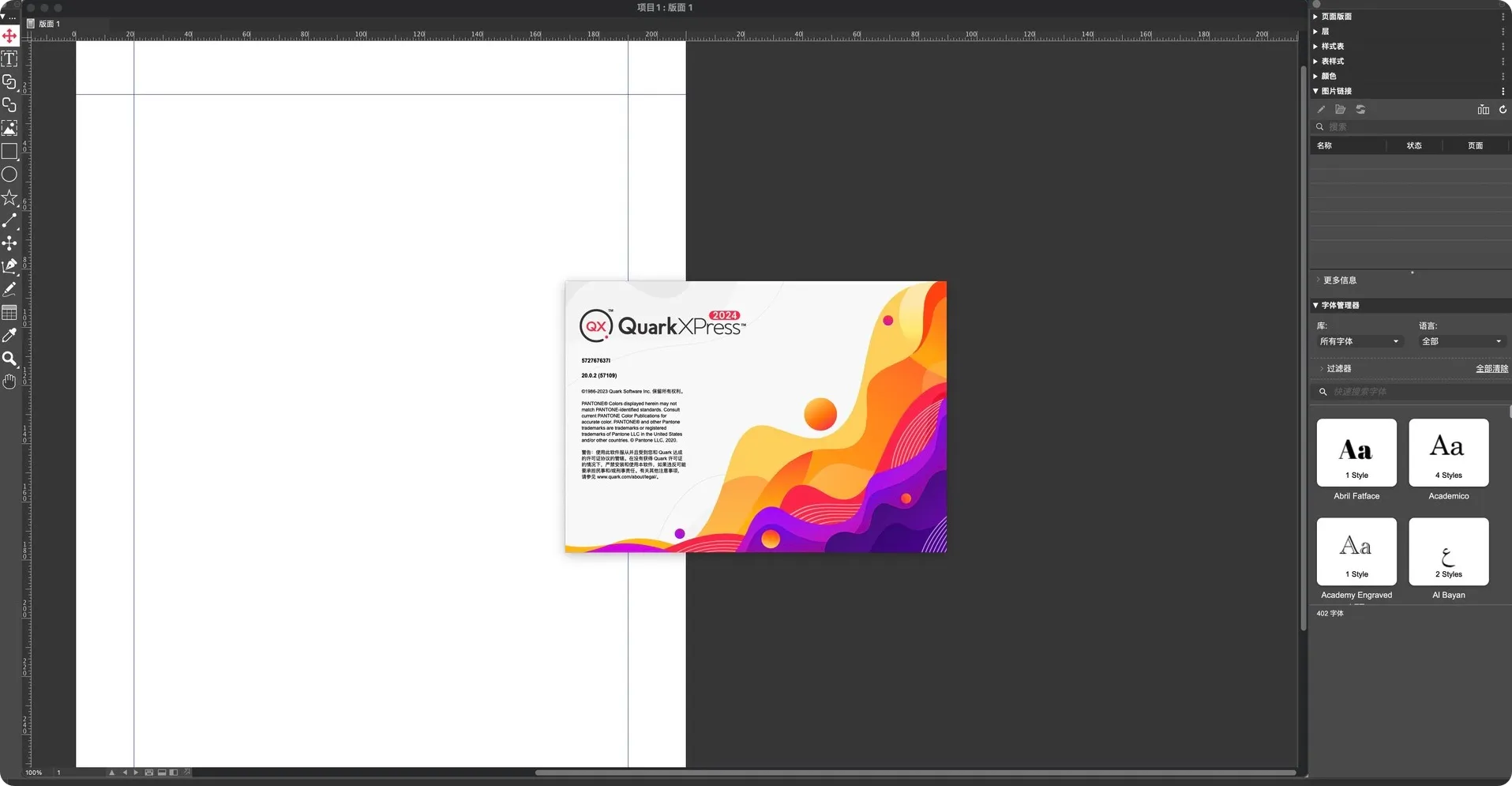The height and width of the screenshot is (786, 1512).
Task: Click the relink update arrows icon
Action: [x=1360, y=110]
